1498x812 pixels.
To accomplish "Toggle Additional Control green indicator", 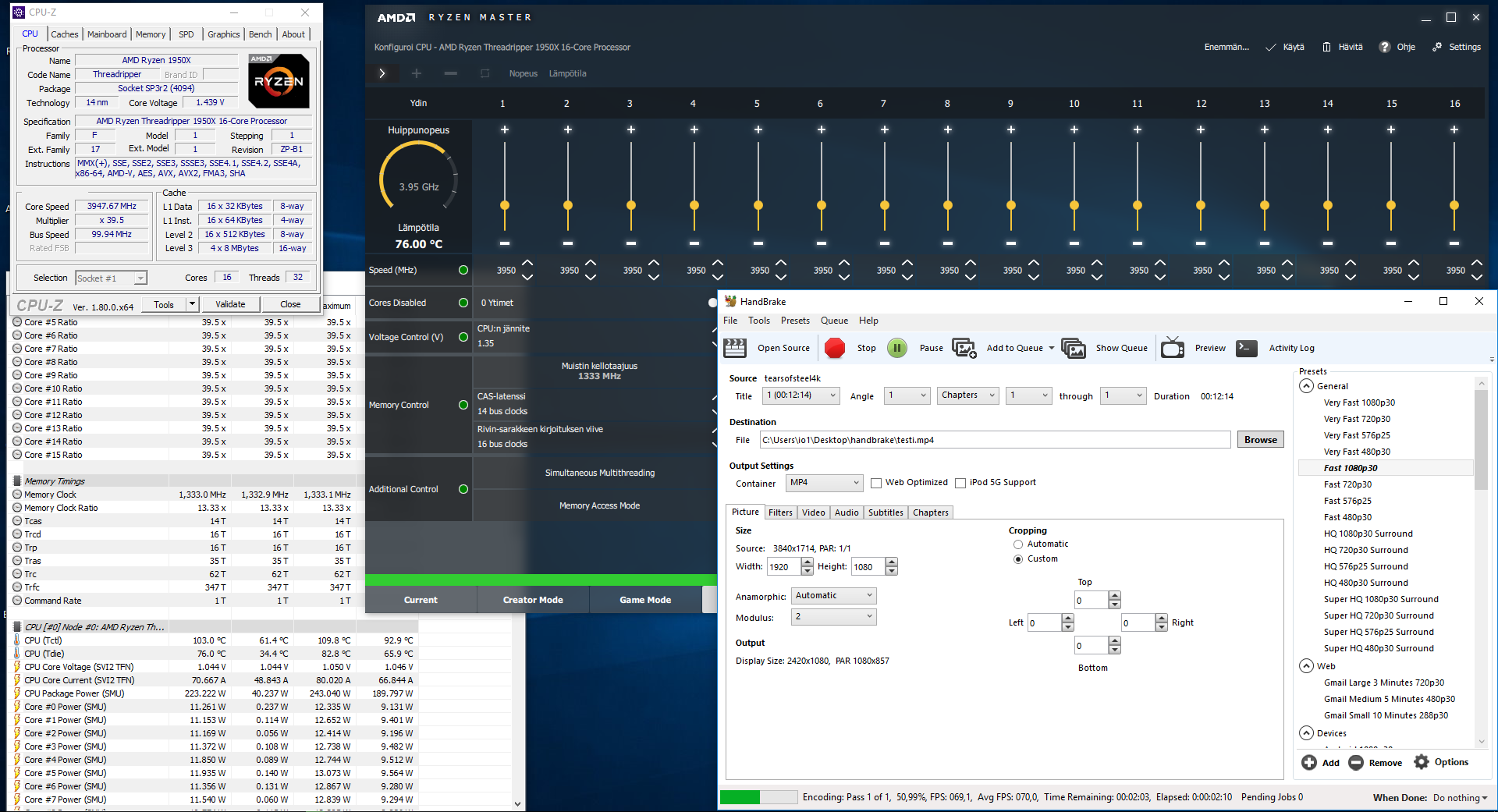I will click(463, 489).
